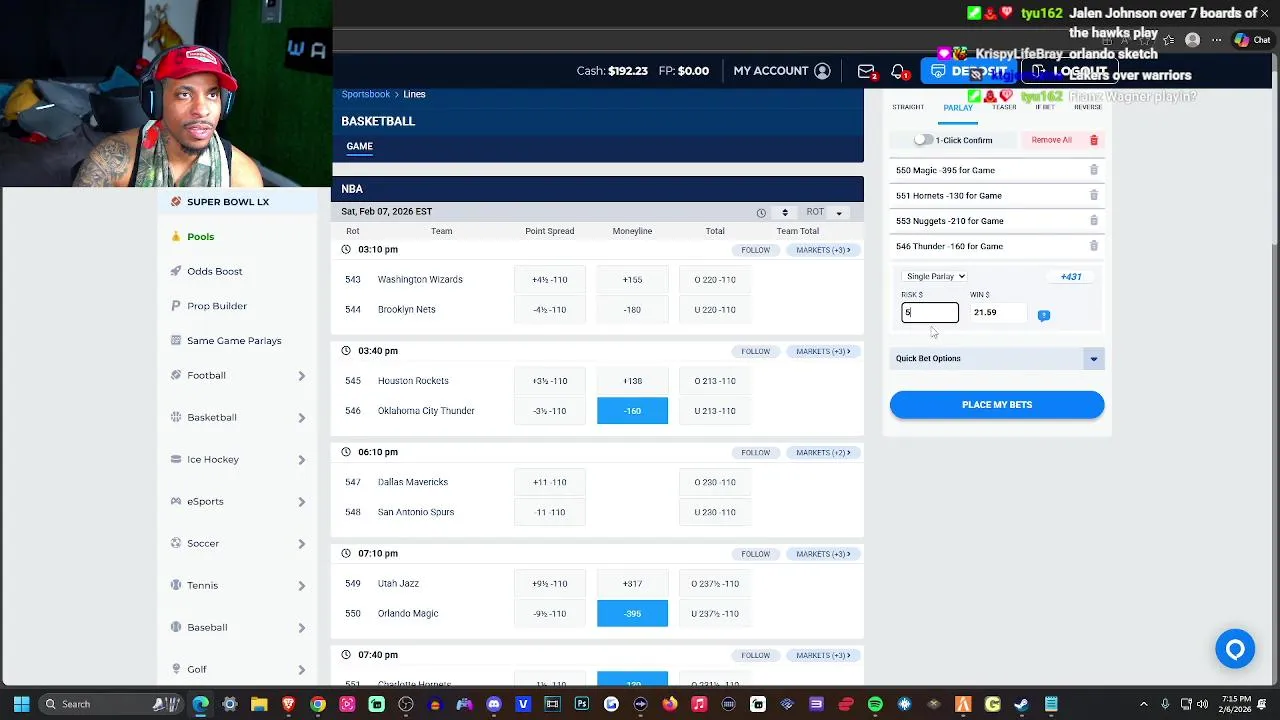1280x720 pixels.
Task: Open the Single Parlay dropdown
Action: 934,276
